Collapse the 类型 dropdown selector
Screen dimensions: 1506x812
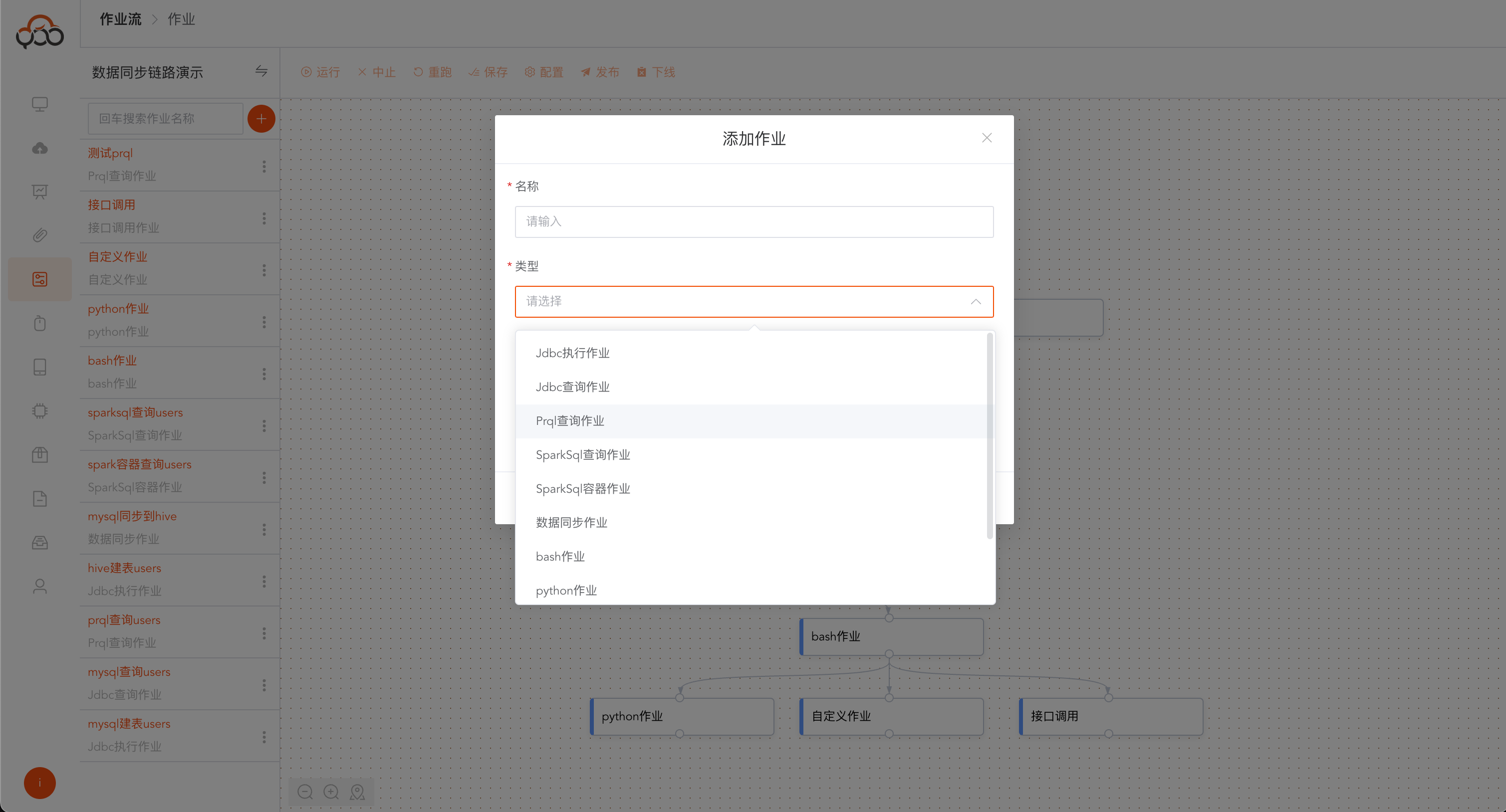pyautogui.click(x=975, y=301)
